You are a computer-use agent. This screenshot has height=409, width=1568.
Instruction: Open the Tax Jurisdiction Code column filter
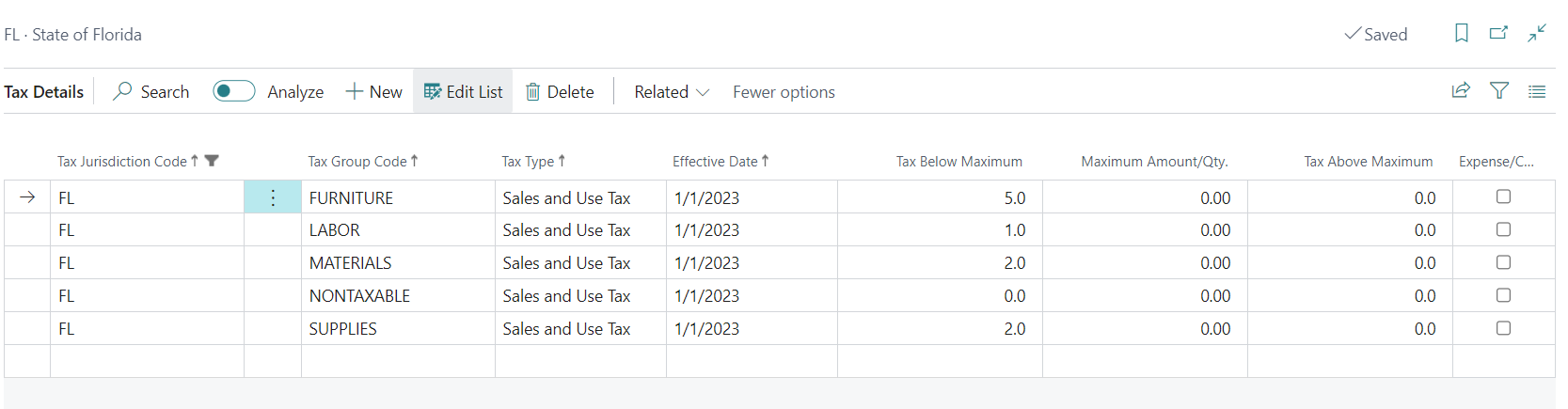[212, 161]
